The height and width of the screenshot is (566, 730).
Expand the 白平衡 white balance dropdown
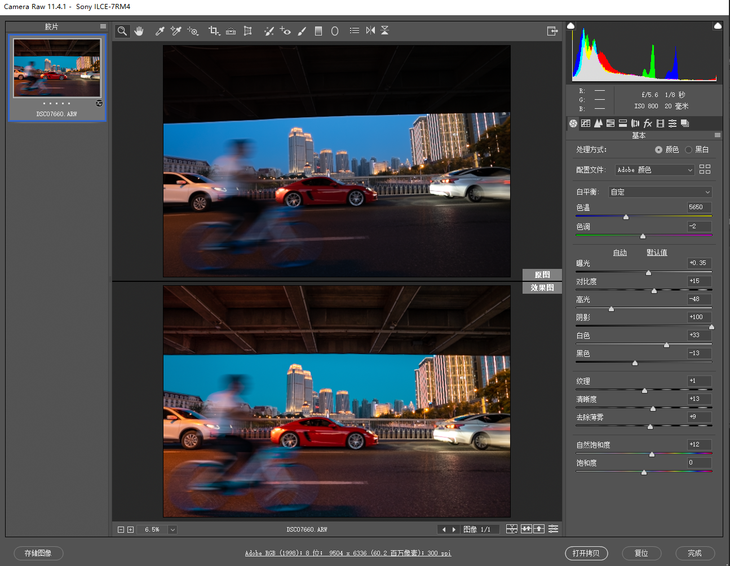pos(660,191)
